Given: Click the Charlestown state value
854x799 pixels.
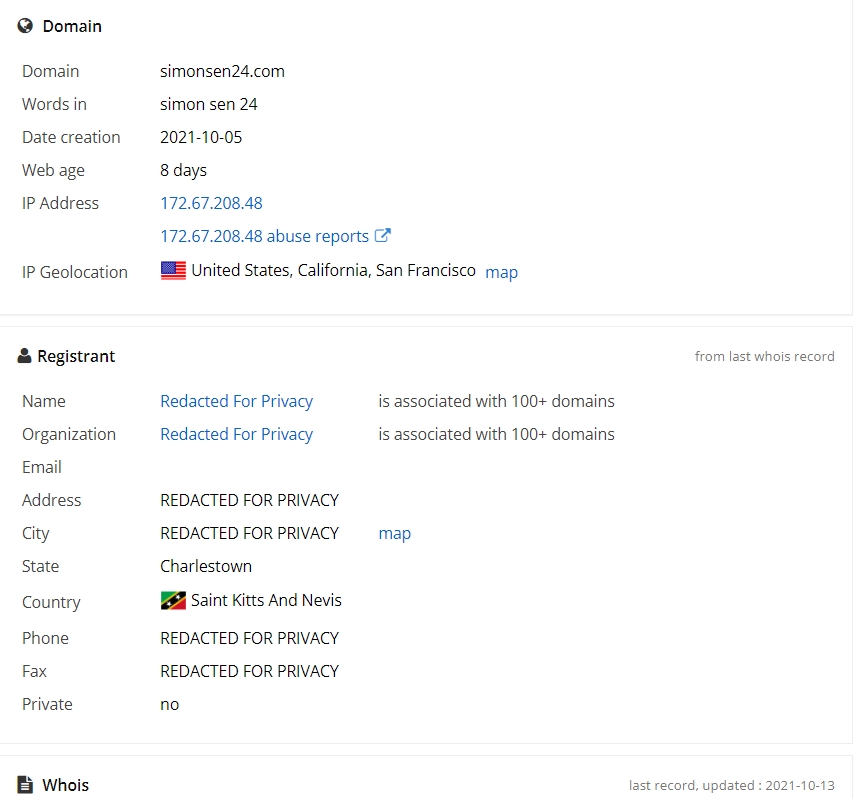Looking at the screenshot, I should [206, 566].
